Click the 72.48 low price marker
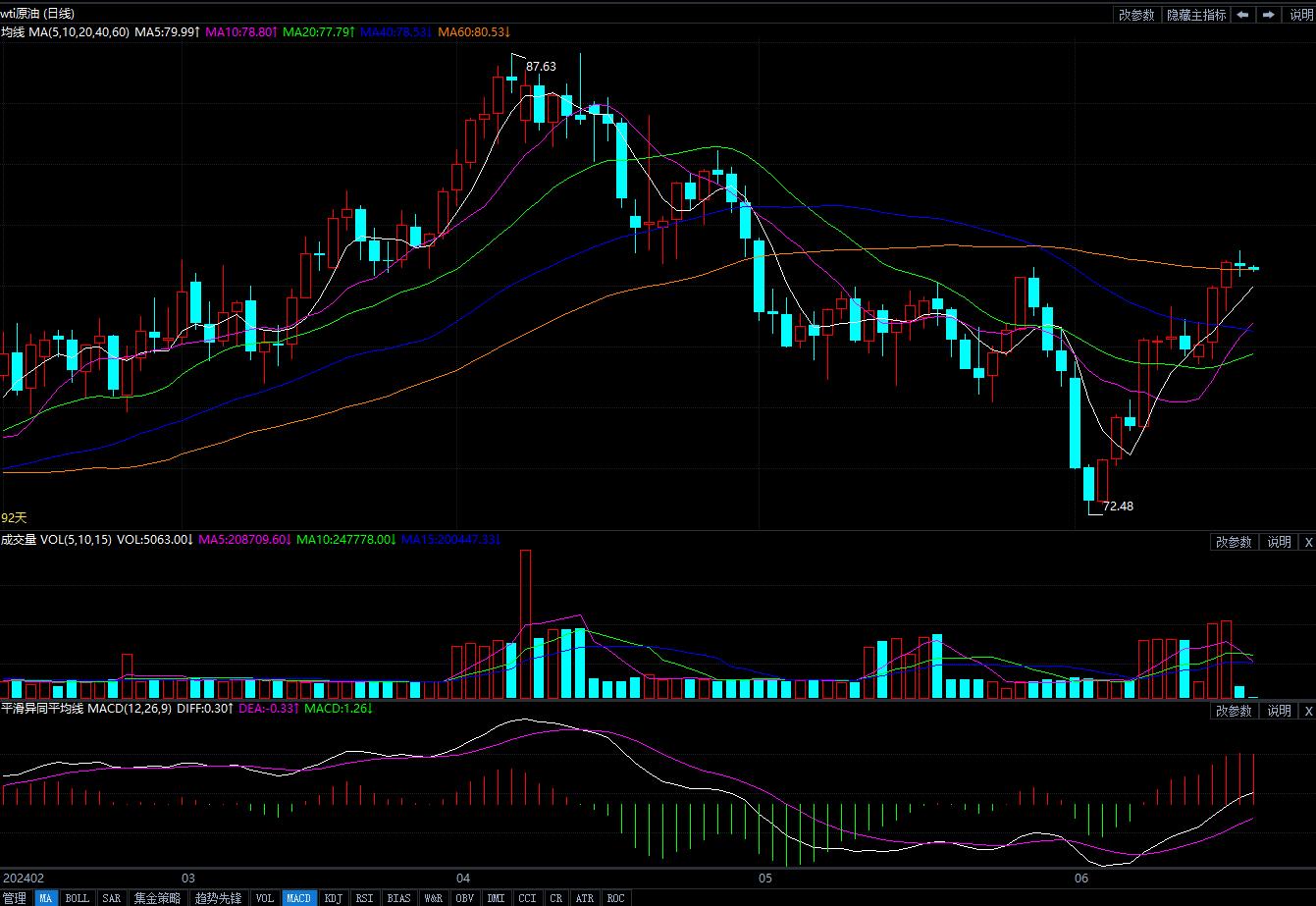 [x=1118, y=506]
